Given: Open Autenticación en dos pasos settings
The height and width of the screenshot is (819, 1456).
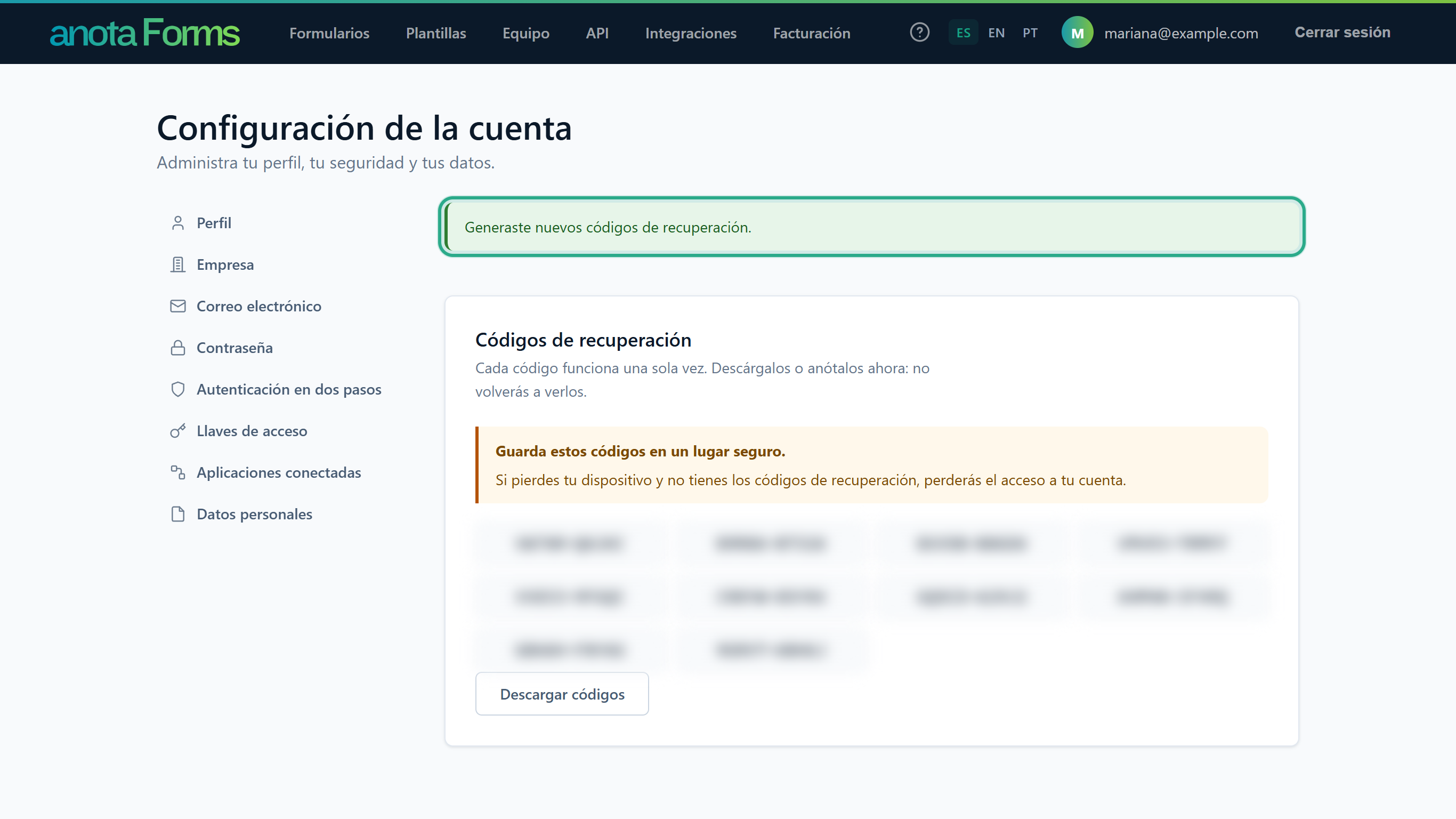Looking at the screenshot, I should (289, 389).
